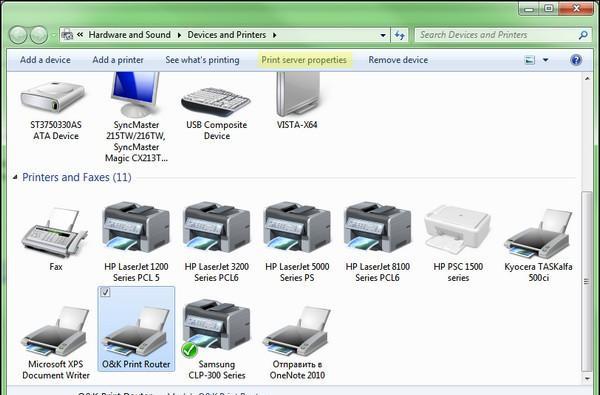Select the HP LaserJet 5000 Series PS printer

coord(297,227)
